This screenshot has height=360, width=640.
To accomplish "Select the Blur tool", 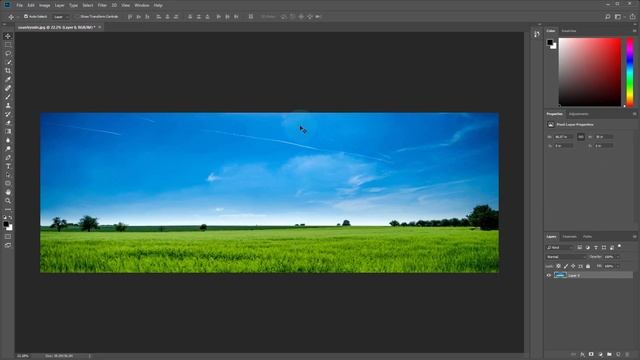I will [x=8, y=140].
